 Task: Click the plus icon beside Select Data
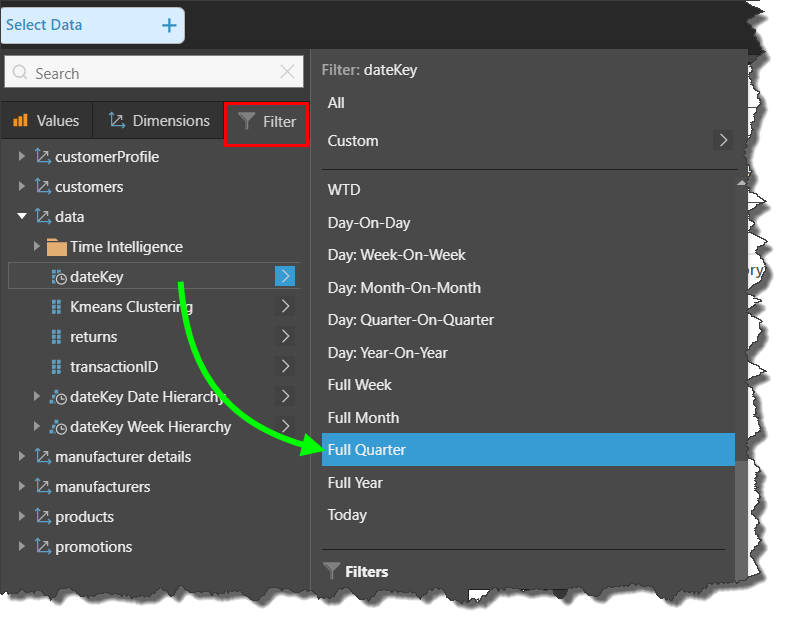pos(169,25)
